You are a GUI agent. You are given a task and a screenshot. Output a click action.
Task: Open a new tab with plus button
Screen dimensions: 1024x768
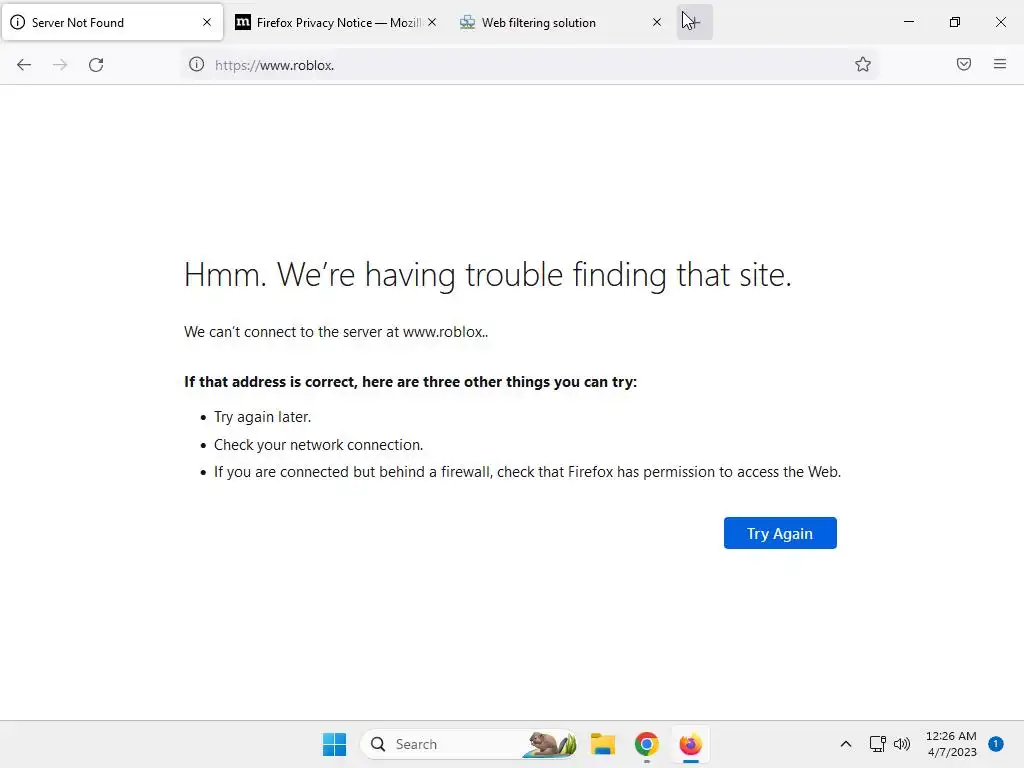694,22
